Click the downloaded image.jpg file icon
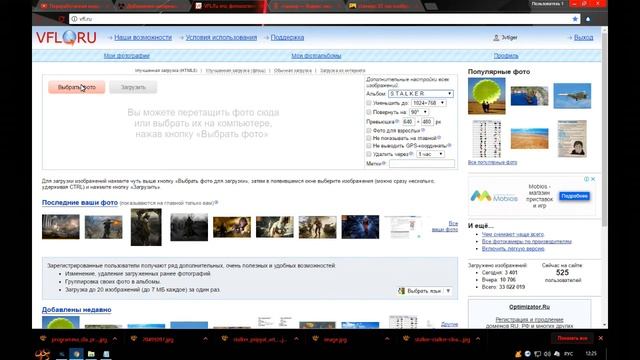 pos(315,339)
